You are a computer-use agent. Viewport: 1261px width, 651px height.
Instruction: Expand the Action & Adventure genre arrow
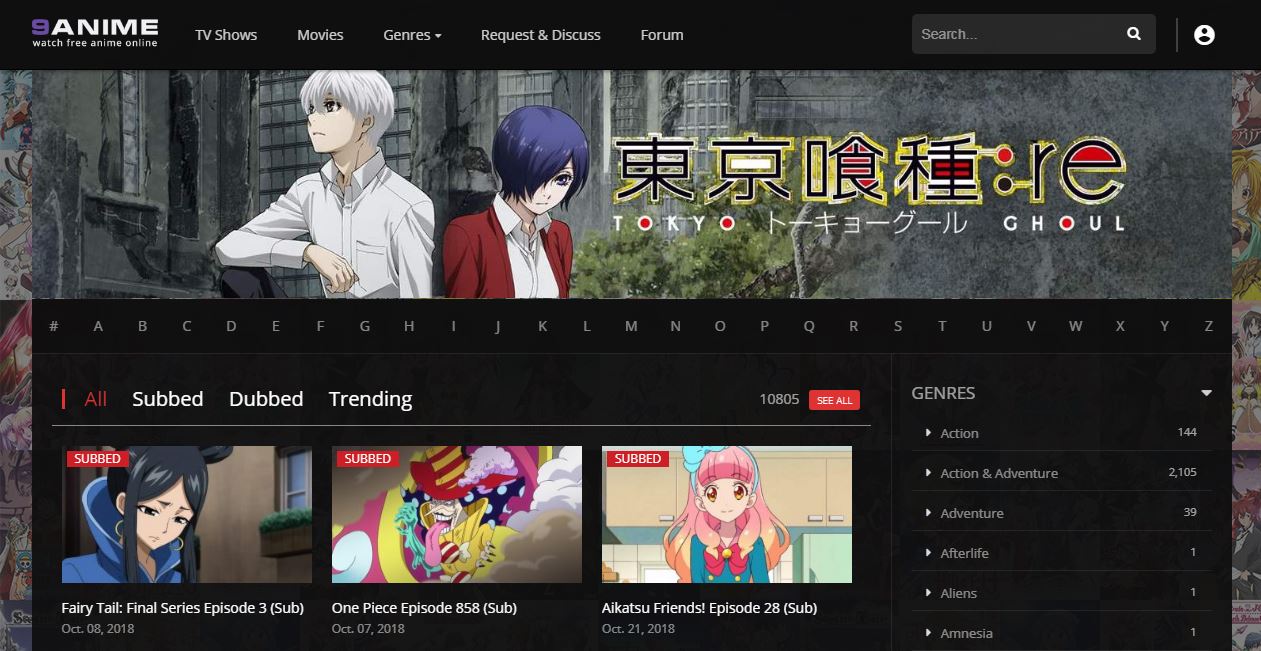click(x=929, y=473)
